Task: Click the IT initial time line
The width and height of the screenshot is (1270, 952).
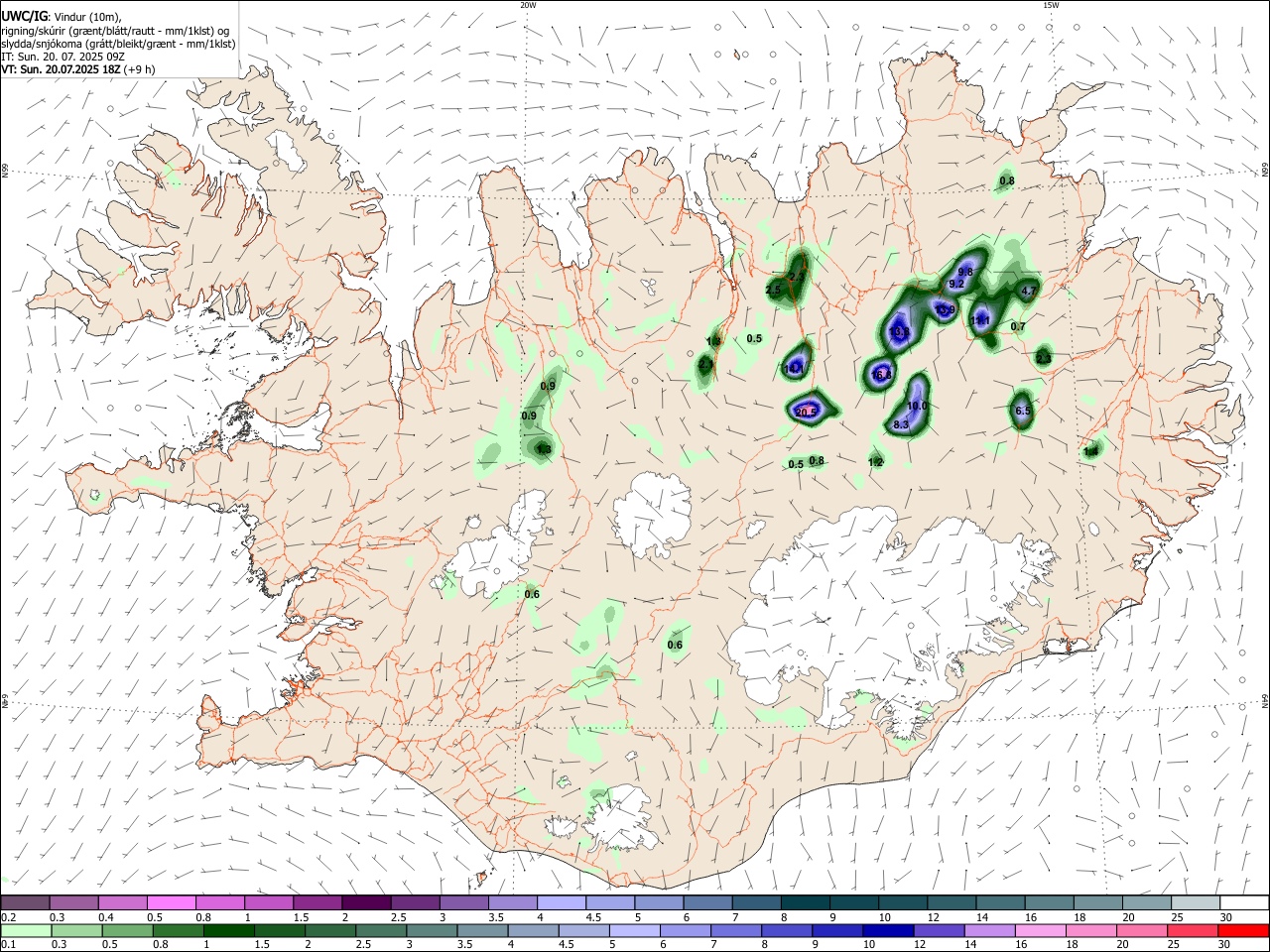Action: coord(62,58)
